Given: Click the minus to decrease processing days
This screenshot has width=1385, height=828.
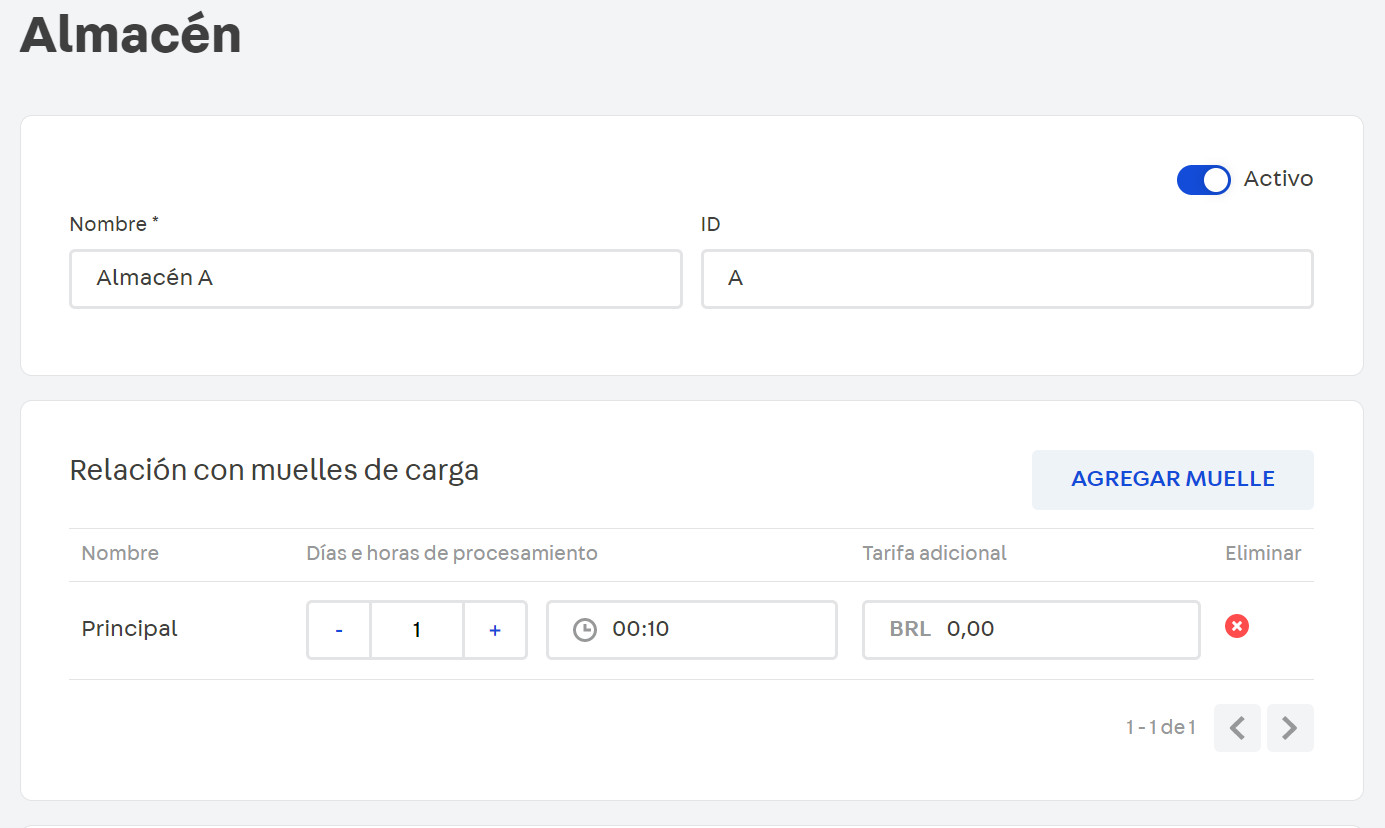Looking at the screenshot, I should [x=338, y=629].
